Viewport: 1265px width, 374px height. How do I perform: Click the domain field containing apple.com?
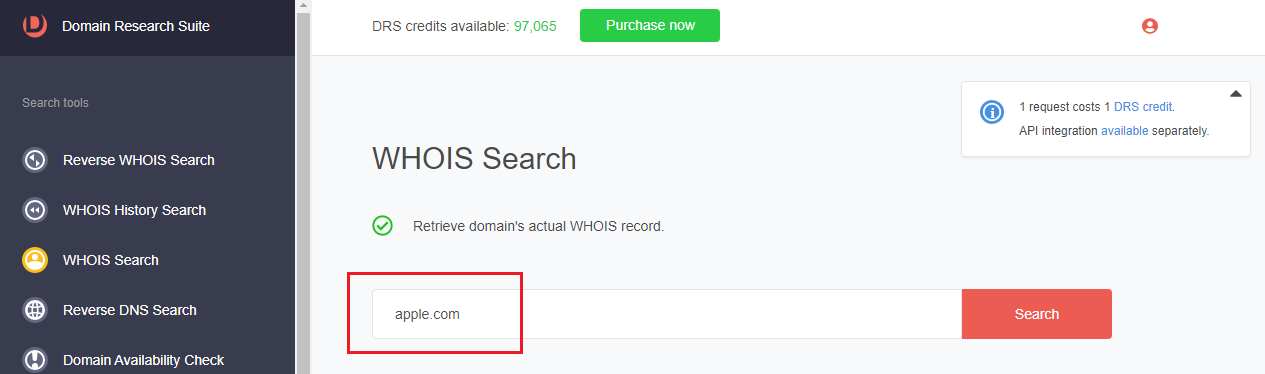[667, 314]
